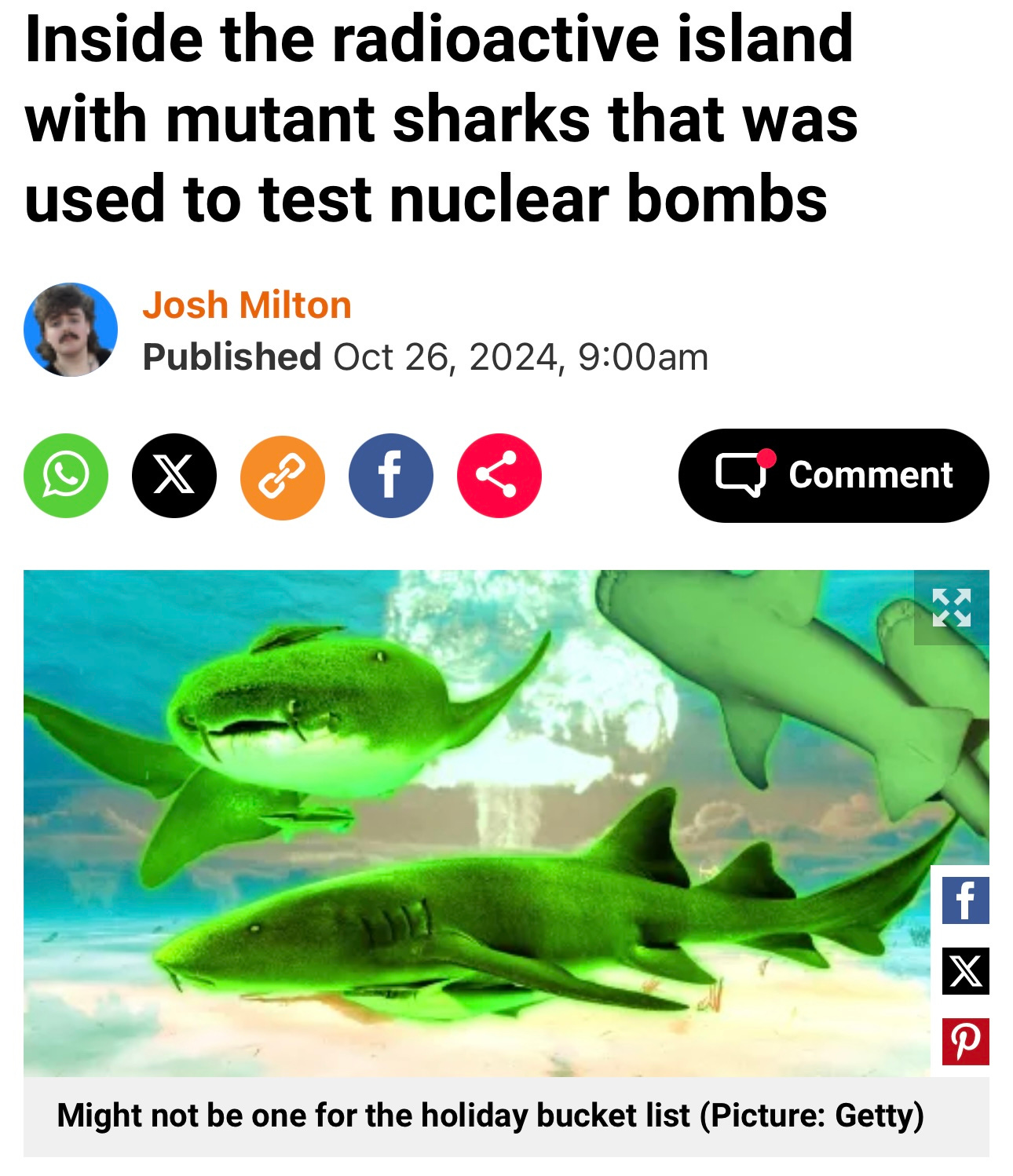Click the speech bubble icon in the Comment button

click(x=740, y=475)
